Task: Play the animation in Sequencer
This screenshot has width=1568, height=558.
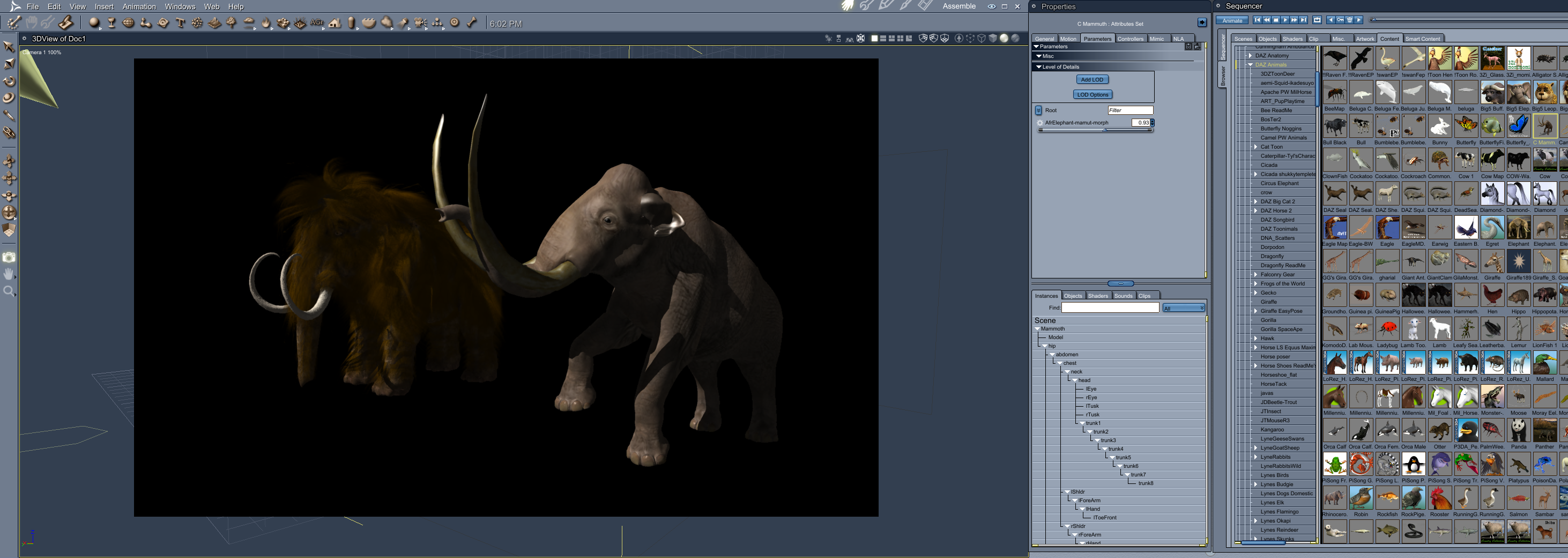Action: click(x=1285, y=20)
